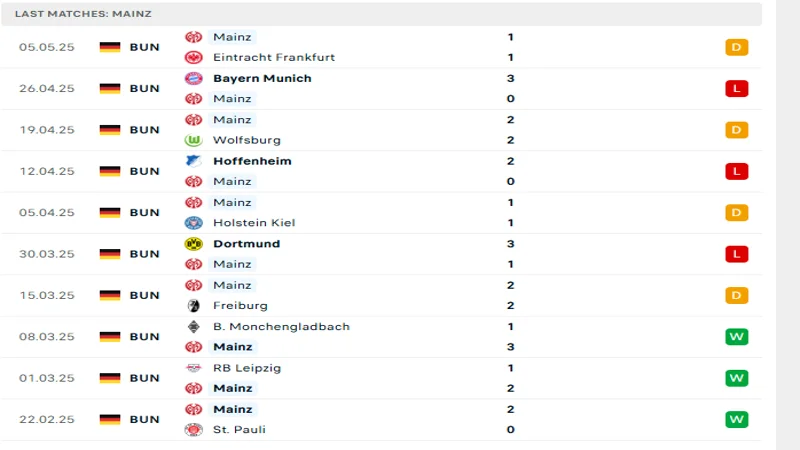Click the German flag on the 05.05.25 row
Screen dimensions: 800x450
coord(110,47)
